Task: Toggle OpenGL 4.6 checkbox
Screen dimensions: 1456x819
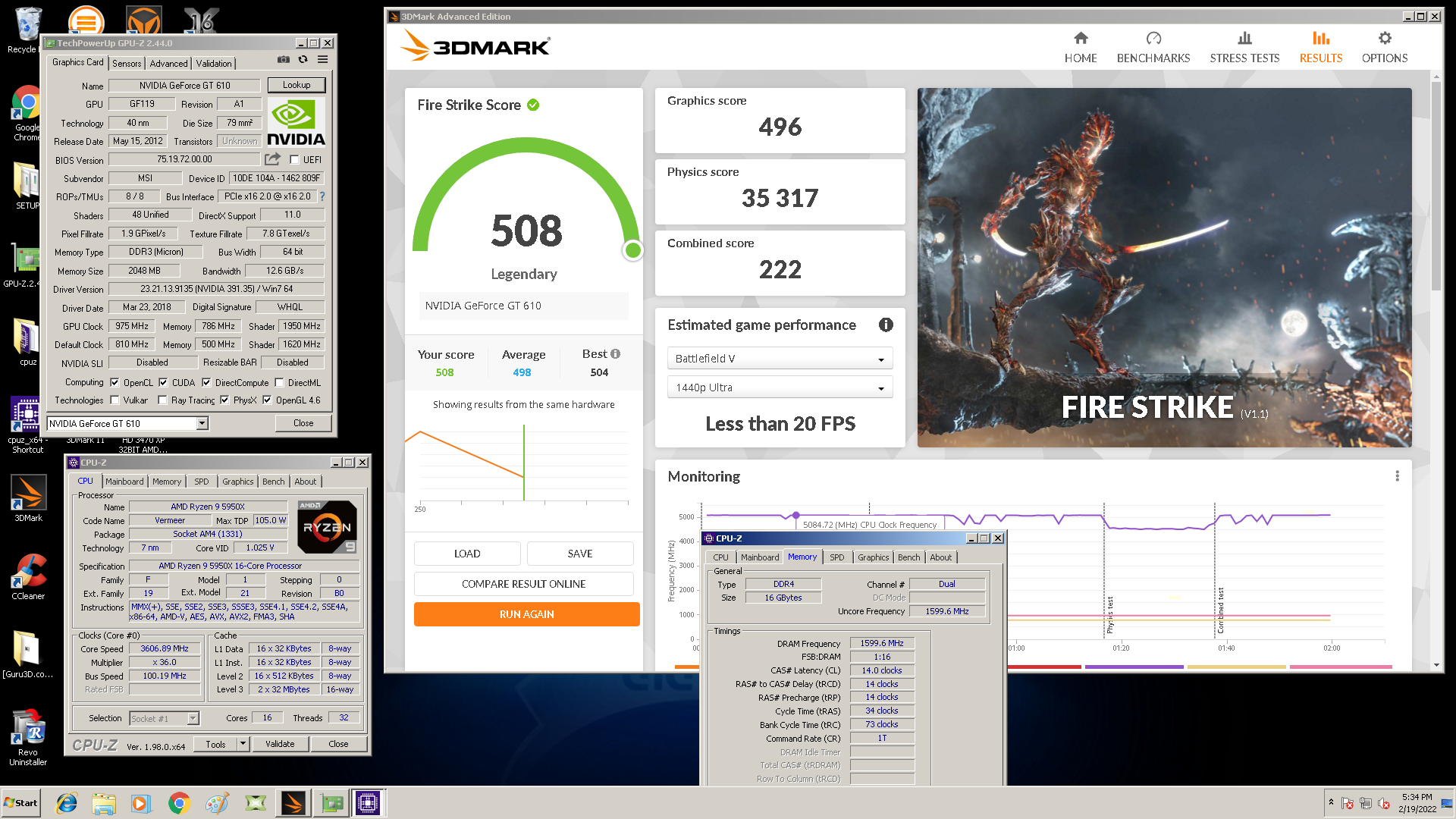Action: pos(267,400)
